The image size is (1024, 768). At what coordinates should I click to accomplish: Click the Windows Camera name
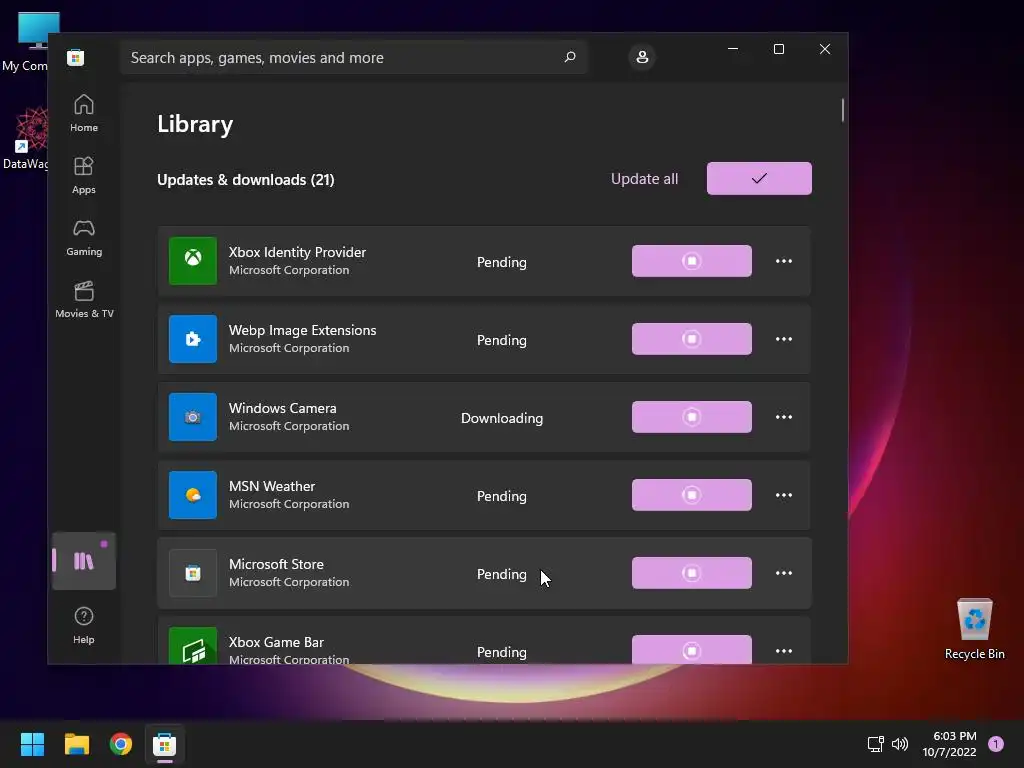pos(283,408)
